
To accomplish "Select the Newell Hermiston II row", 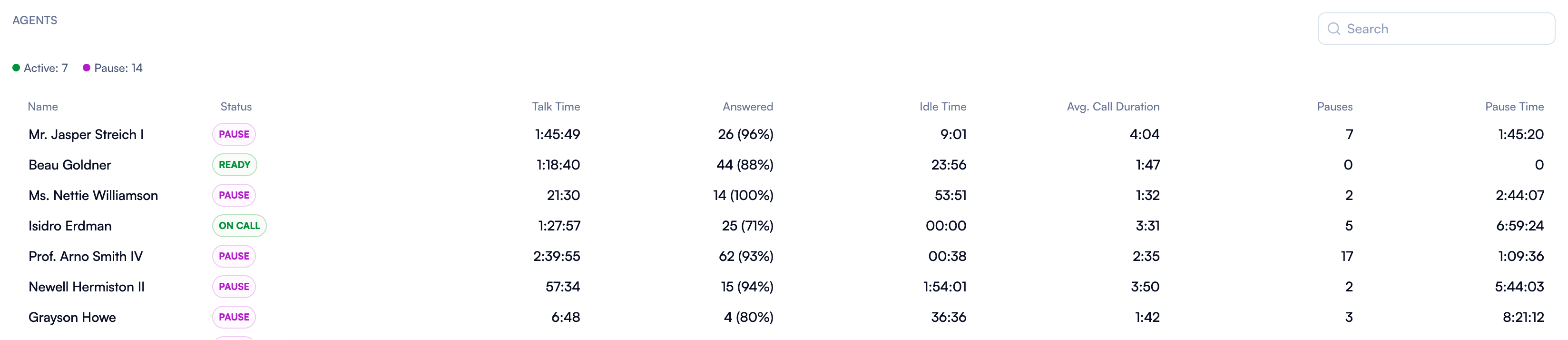I will pyautogui.click(x=87, y=286).
